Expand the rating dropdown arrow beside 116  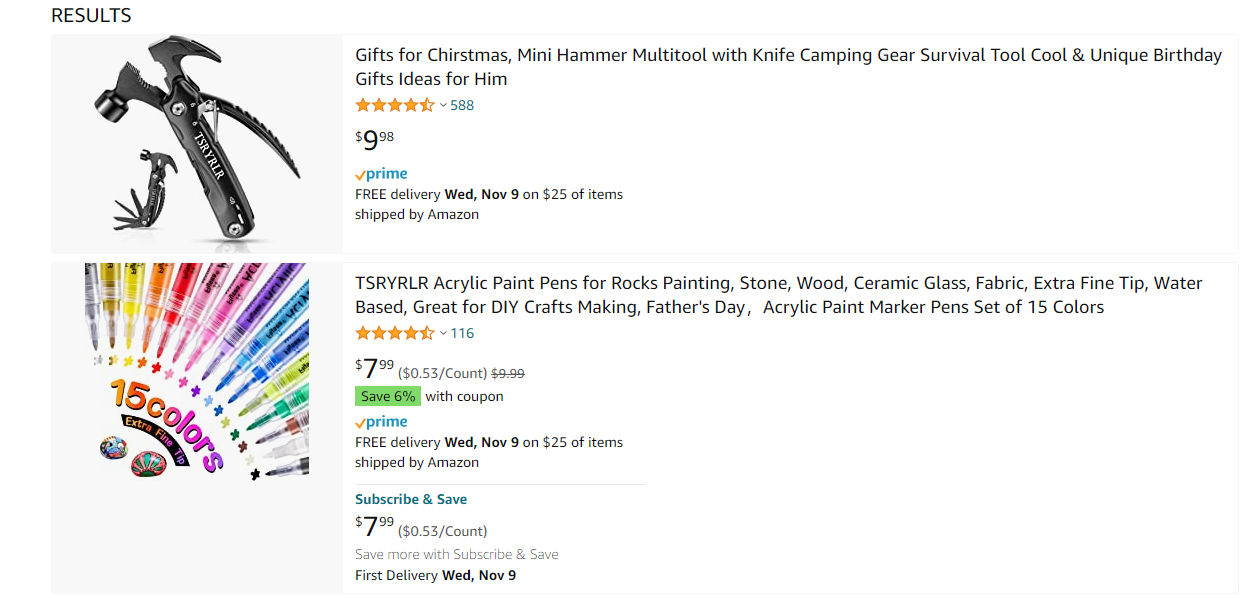point(443,333)
